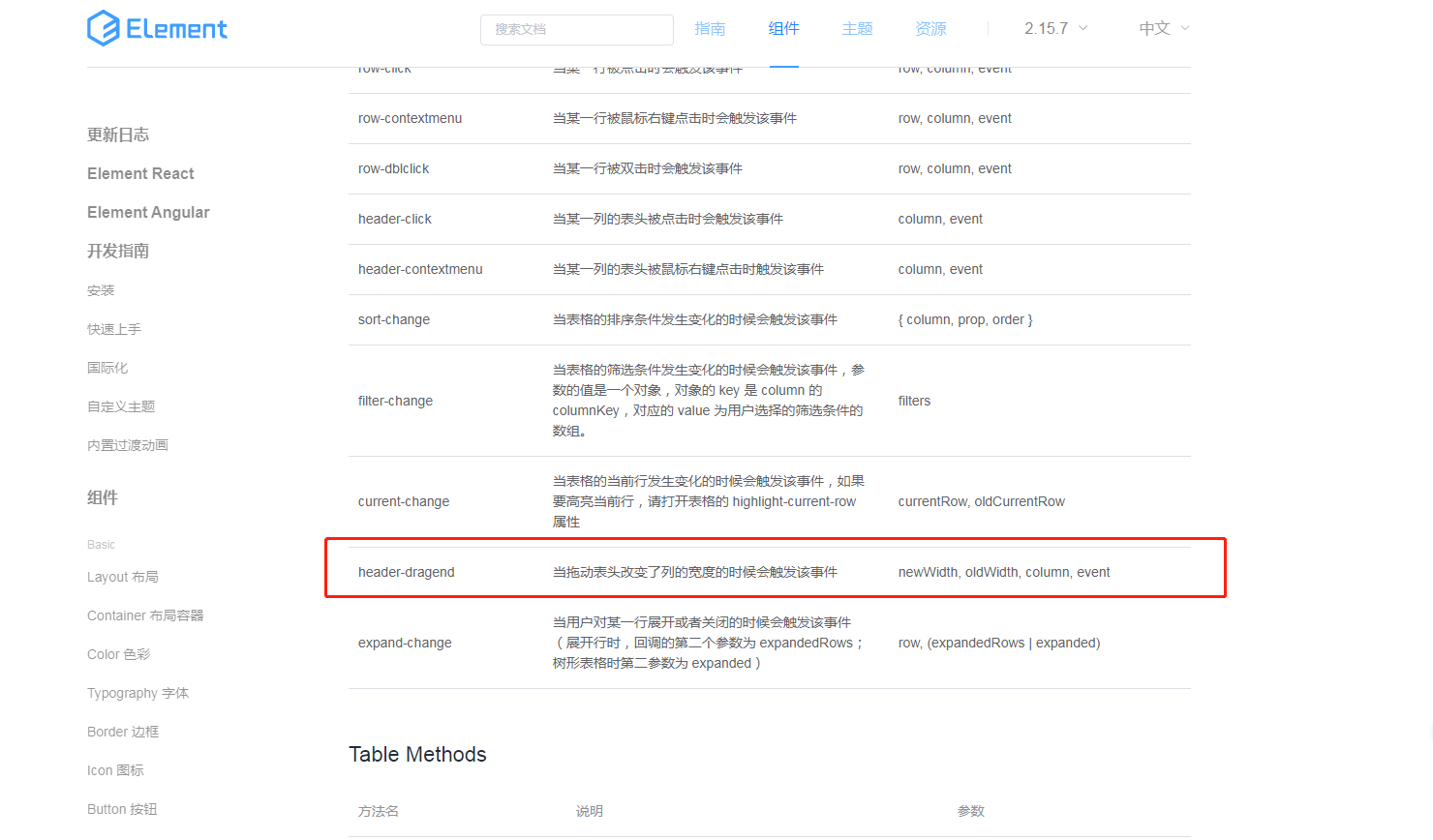Screen dimensions: 1433x840
Task: Select the 指南 menu item
Action: 711,28
